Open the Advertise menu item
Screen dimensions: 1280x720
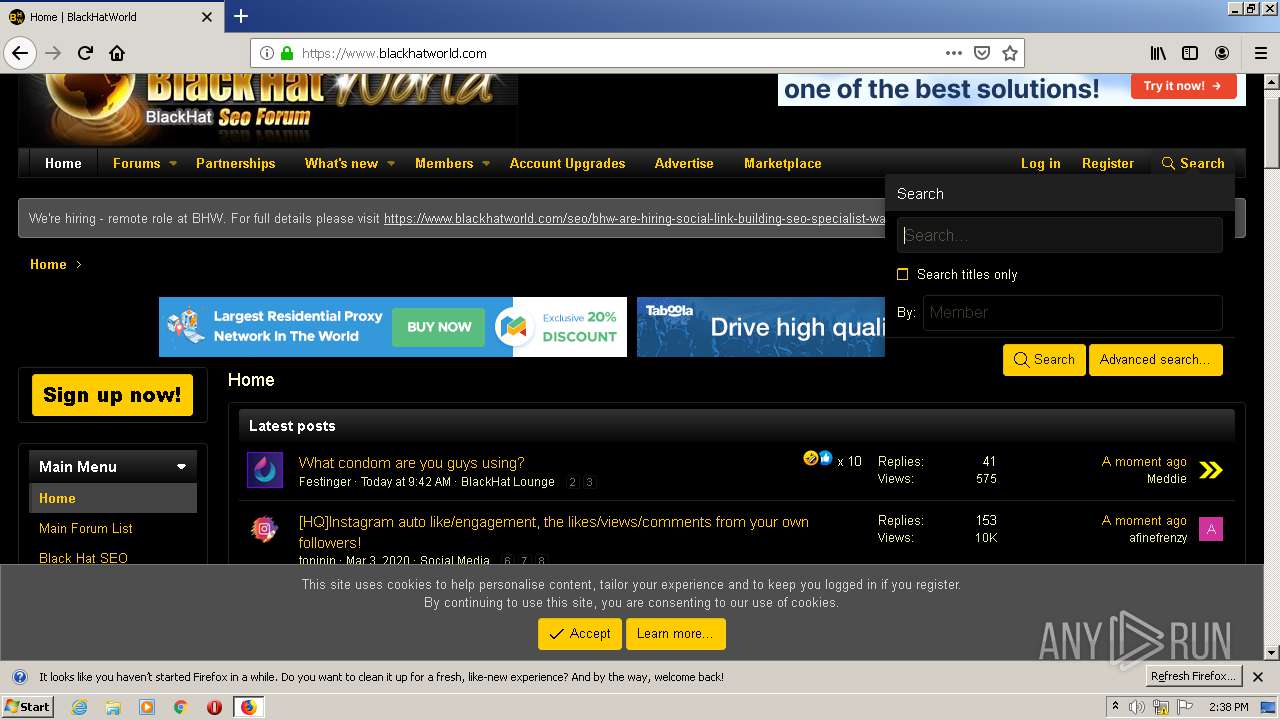pyautogui.click(x=684, y=163)
